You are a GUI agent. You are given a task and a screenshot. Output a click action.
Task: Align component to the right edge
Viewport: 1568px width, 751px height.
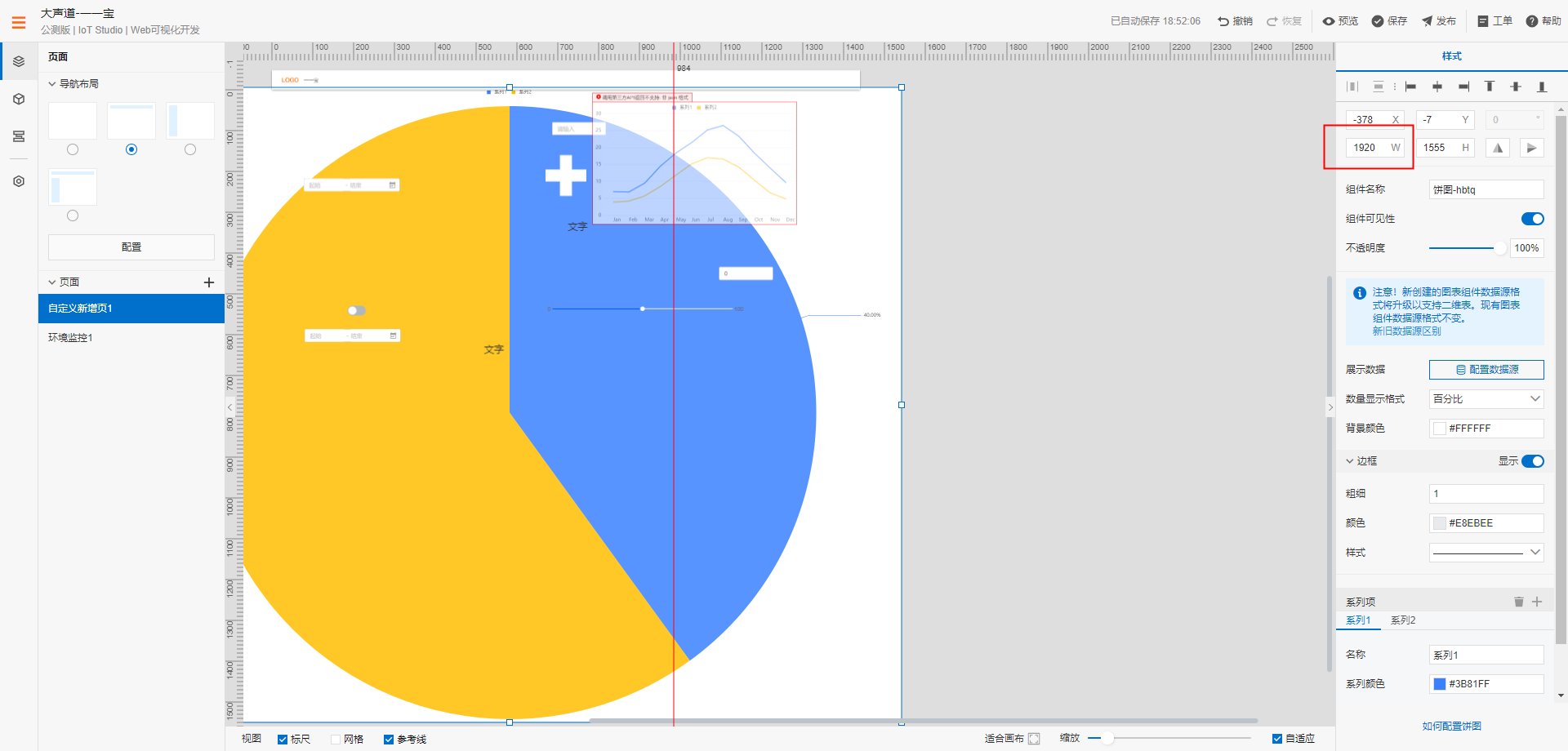click(x=1463, y=87)
